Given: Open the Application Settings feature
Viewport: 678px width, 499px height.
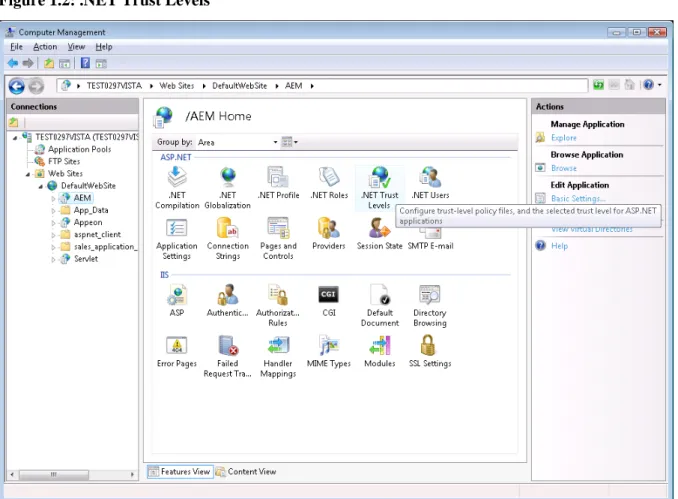Looking at the screenshot, I should point(176,239).
